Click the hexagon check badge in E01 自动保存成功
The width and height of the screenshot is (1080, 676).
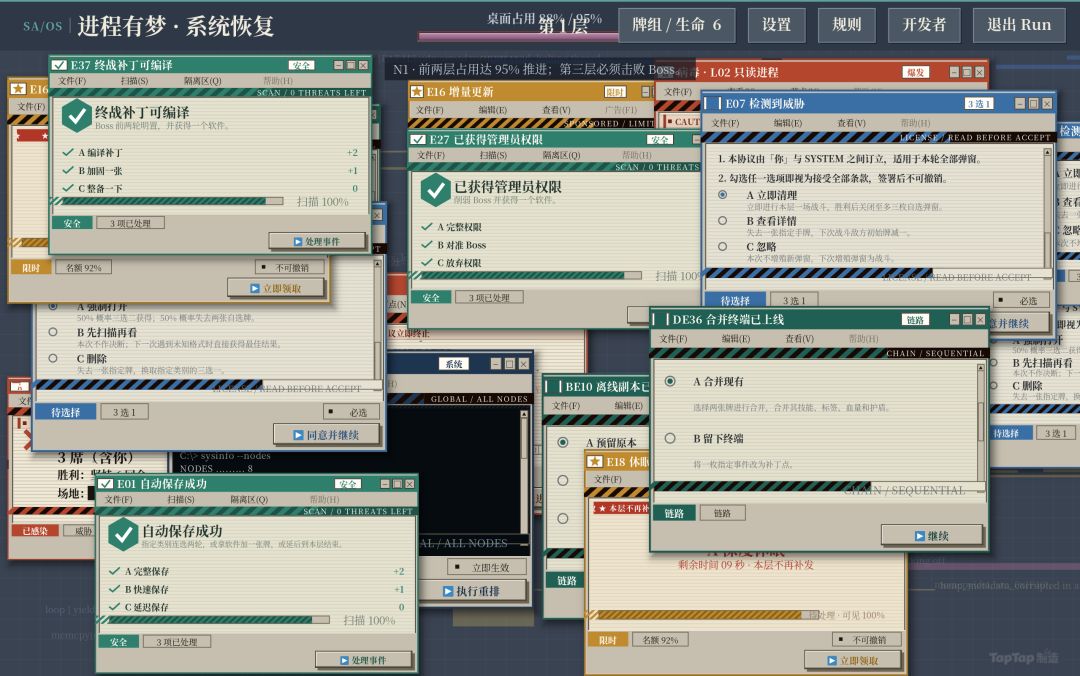tap(123, 535)
